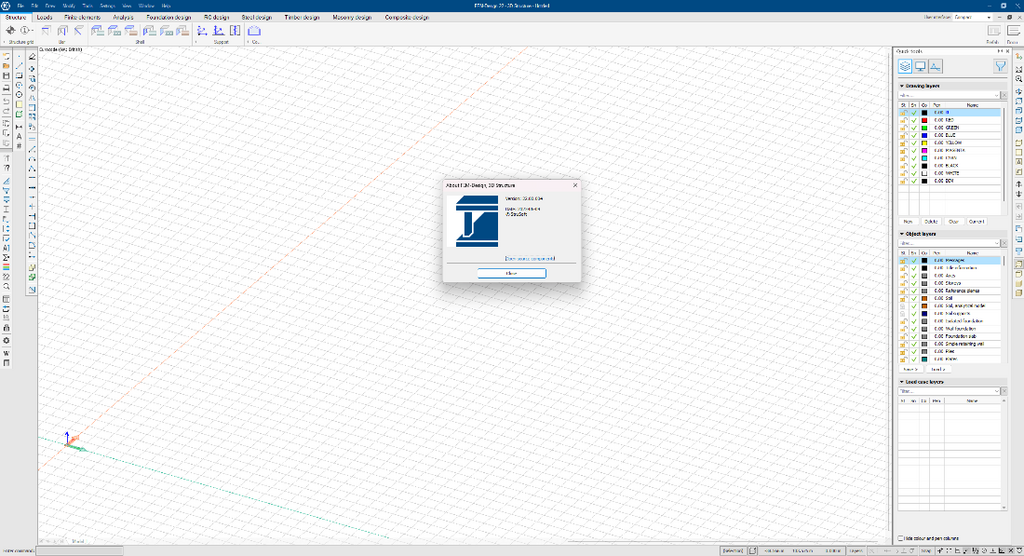Open the user interface combo box top right
This screenshot has height=556, width=1024.
coord(972,17)
